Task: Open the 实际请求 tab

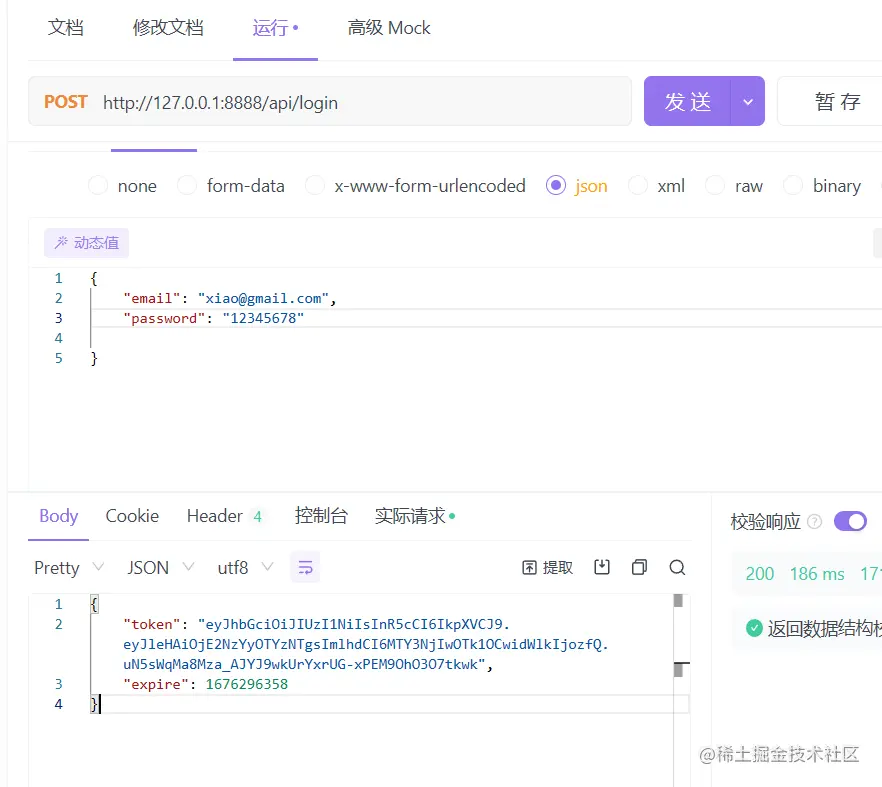Action: point(415,515)
